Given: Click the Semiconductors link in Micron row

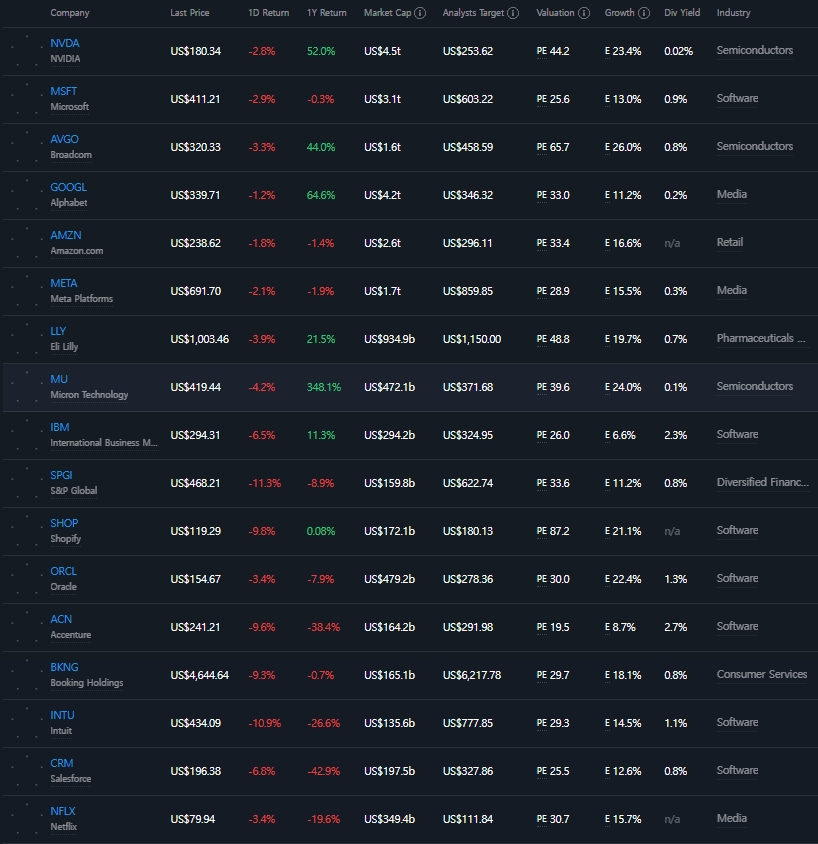Looking at the screenshot, I should click(754, 386).
